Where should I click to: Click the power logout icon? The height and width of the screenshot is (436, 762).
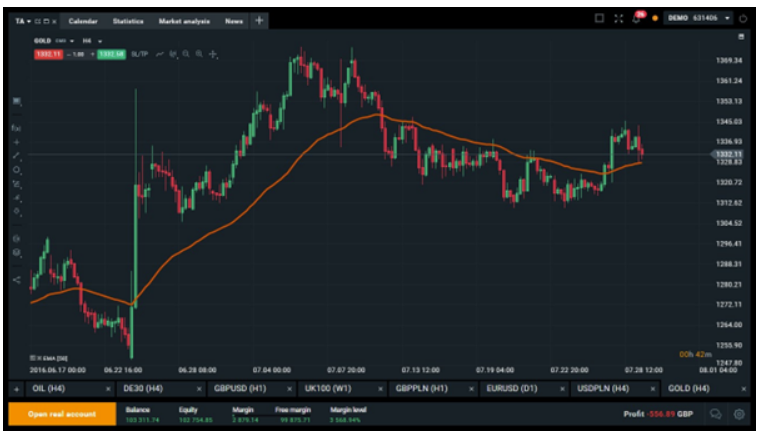pyautogui.click(x=743, y=18)
